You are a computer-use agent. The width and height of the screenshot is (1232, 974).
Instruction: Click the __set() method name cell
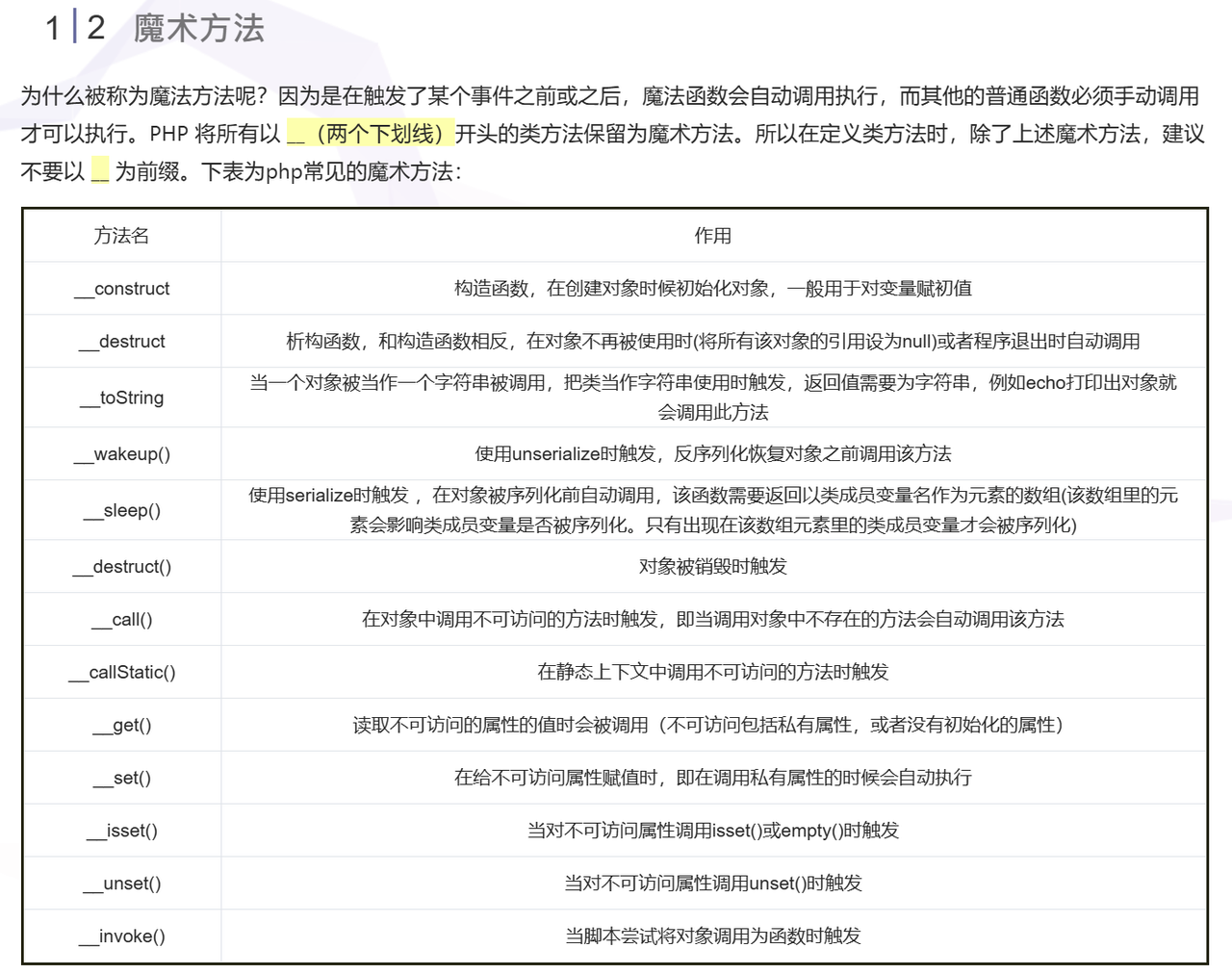[x=121, y=779]
